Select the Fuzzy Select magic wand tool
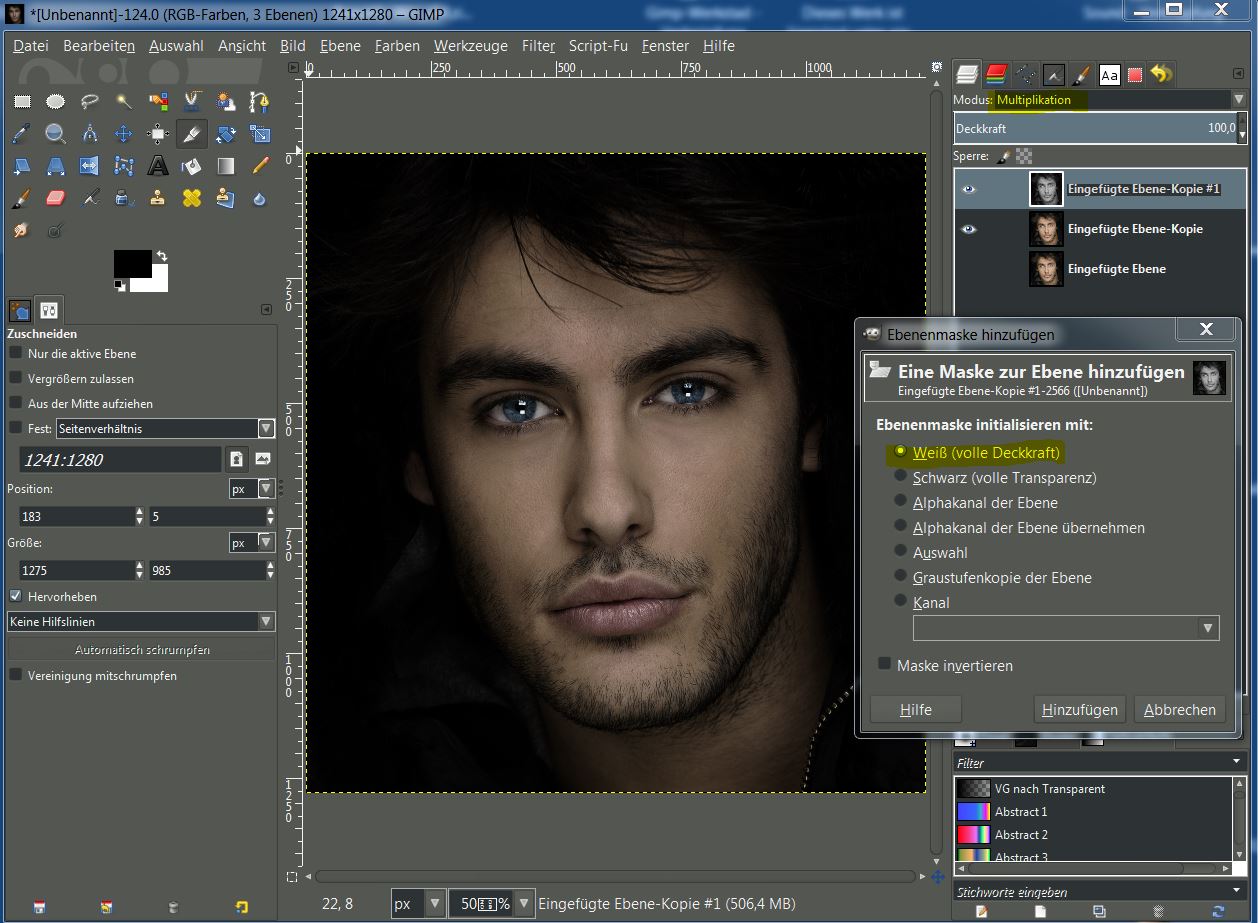This screenshot has height=923, width=1258. click(x=124, y=101)
